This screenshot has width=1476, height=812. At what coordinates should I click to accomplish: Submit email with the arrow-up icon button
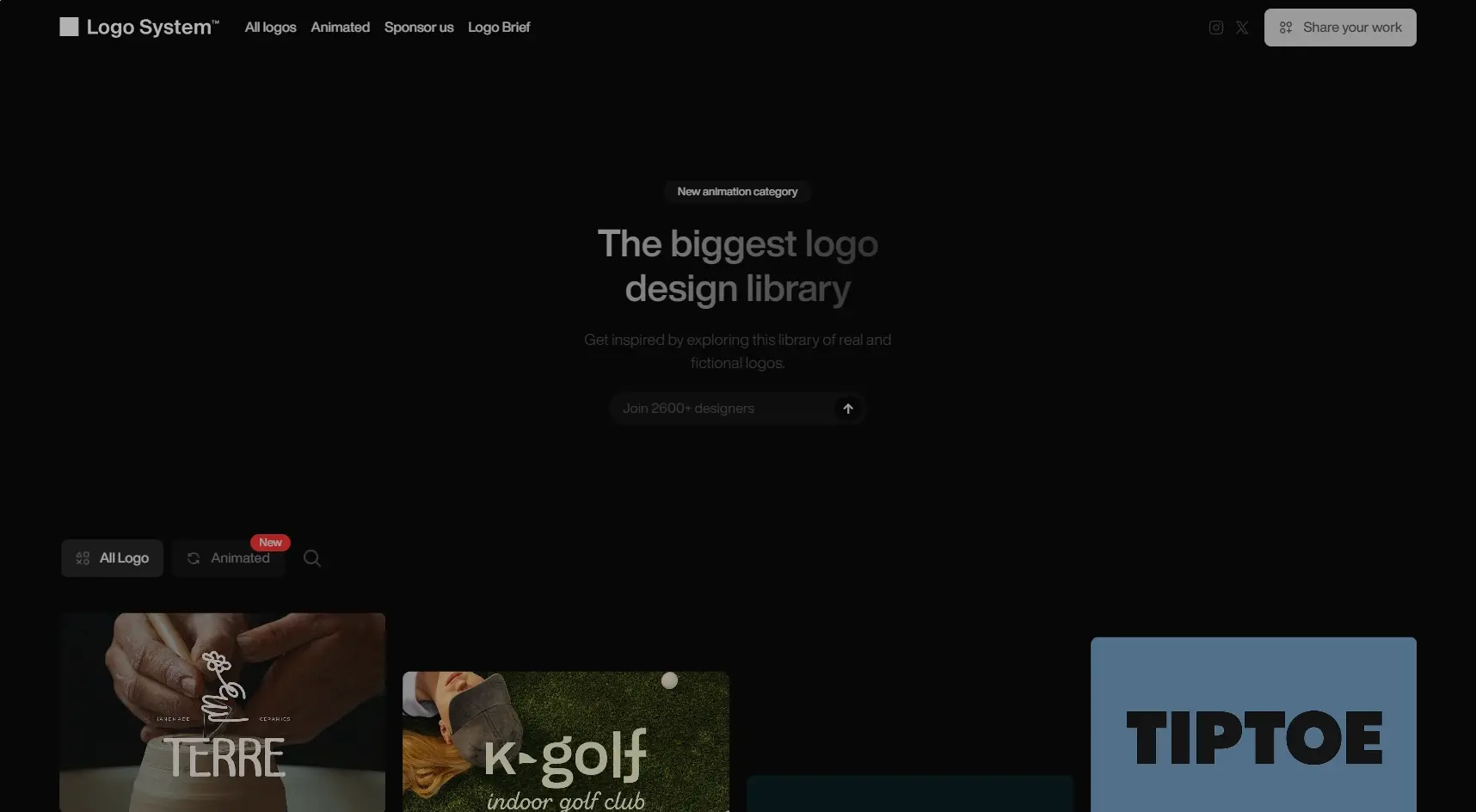point(848,409)
